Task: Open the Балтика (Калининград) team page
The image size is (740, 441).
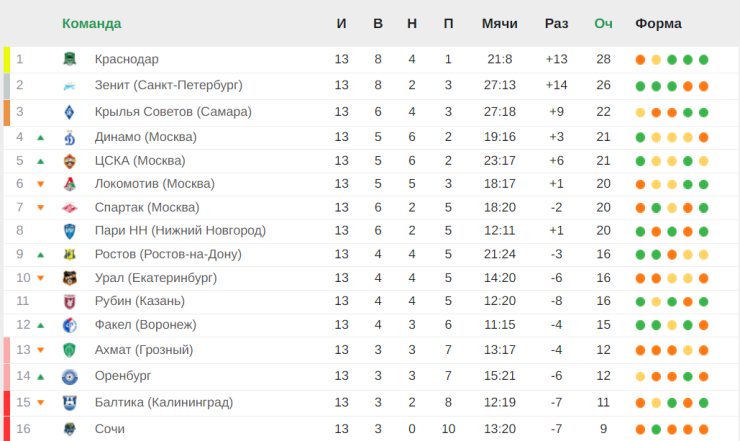Action: coord(164,402)
